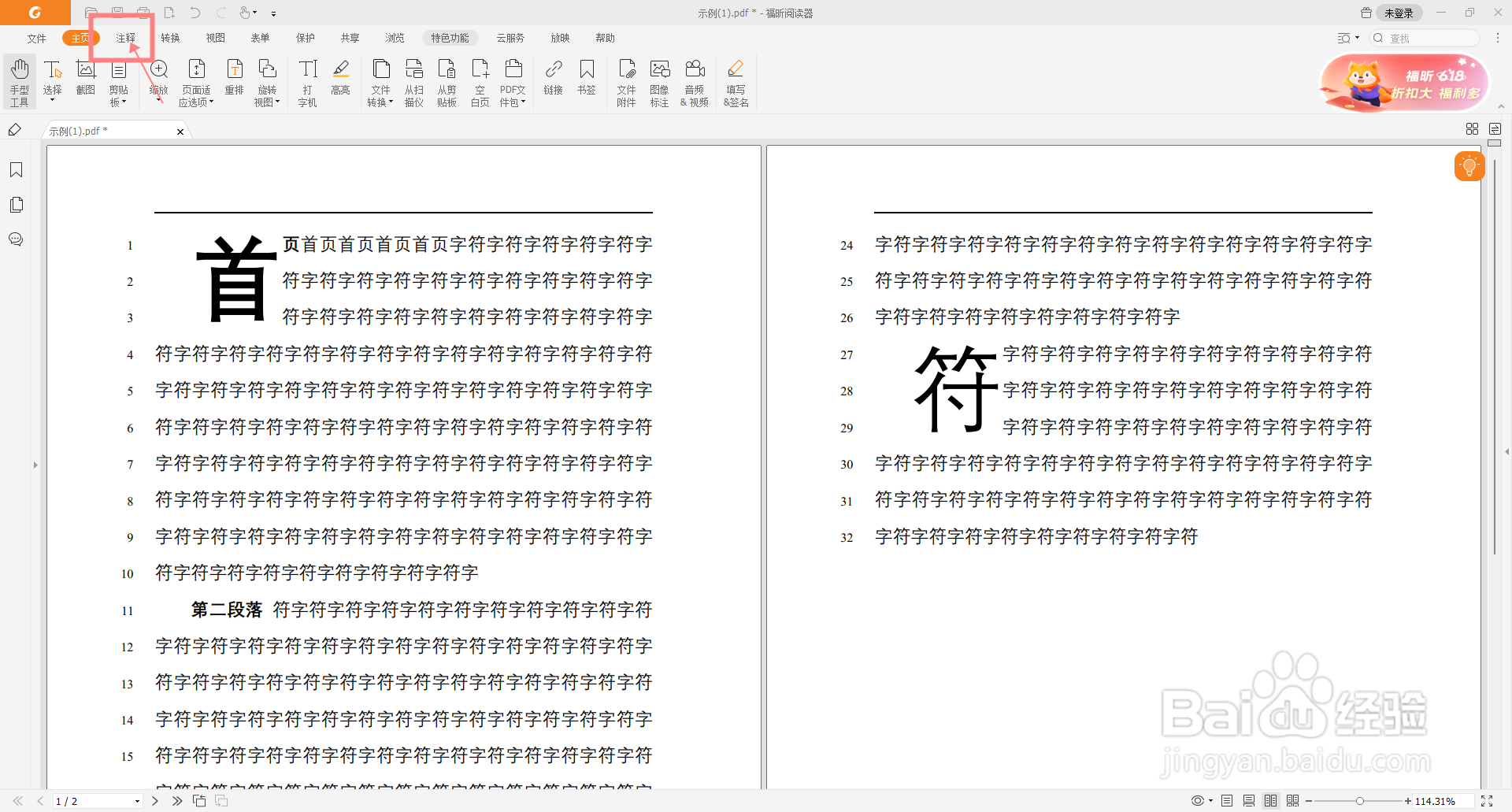
Task: Create PDF from scanner (从扫描仪)
Action: 414,82
